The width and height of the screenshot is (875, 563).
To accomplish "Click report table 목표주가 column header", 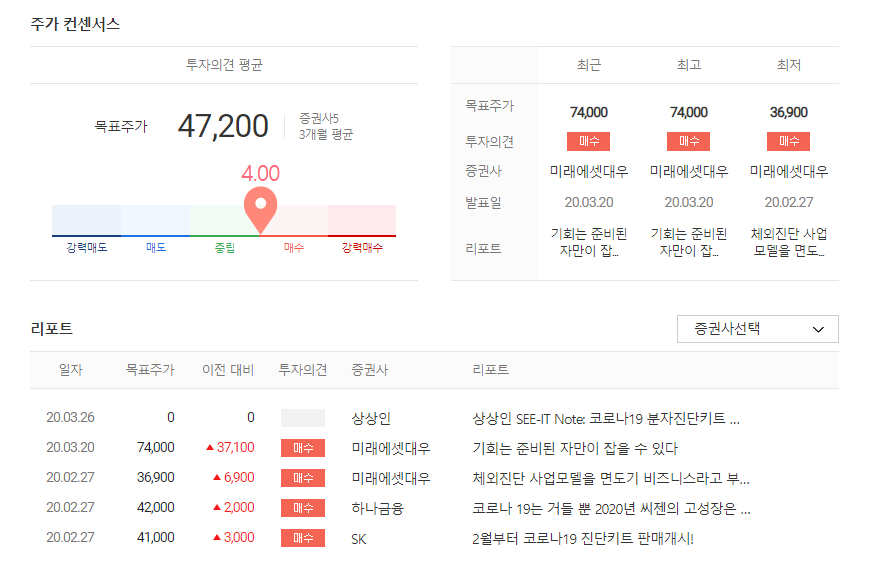I will click(150, 370).
